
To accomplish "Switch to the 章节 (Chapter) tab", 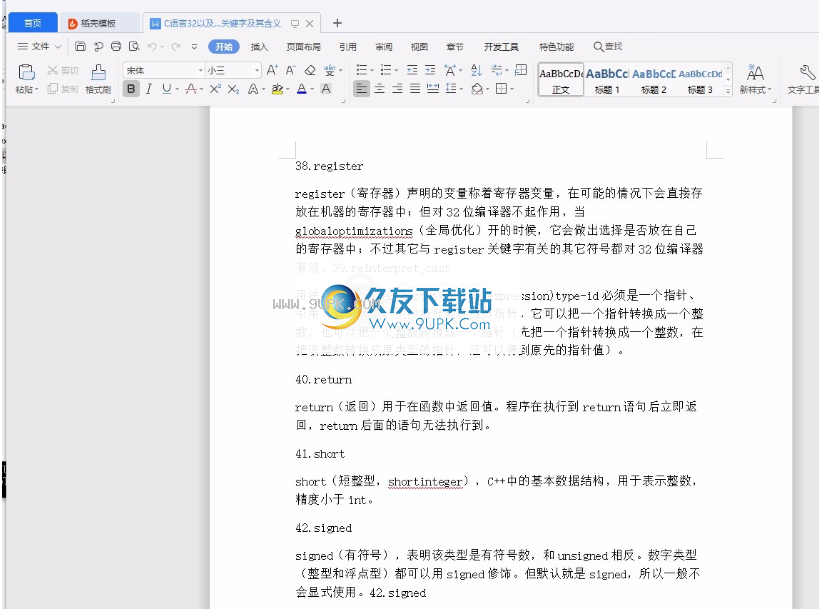I will pos(455,47).
